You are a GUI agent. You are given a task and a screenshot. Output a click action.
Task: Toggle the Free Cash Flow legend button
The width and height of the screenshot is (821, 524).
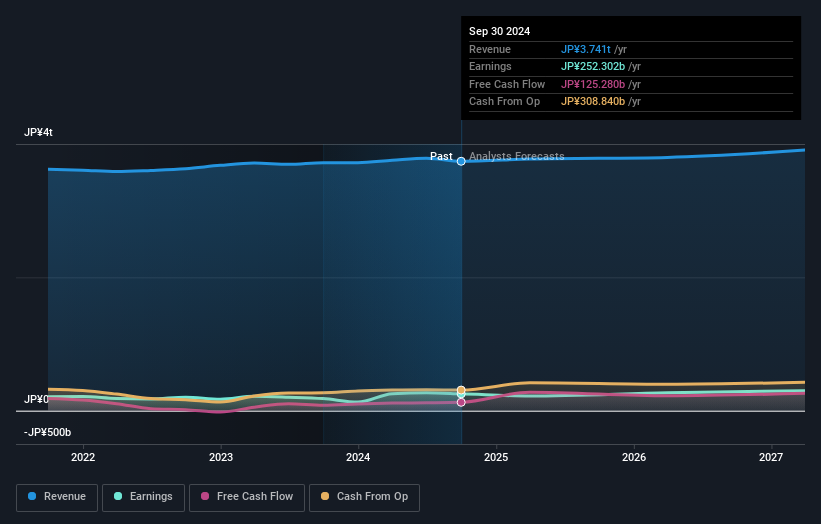click(x=247, y=497)
